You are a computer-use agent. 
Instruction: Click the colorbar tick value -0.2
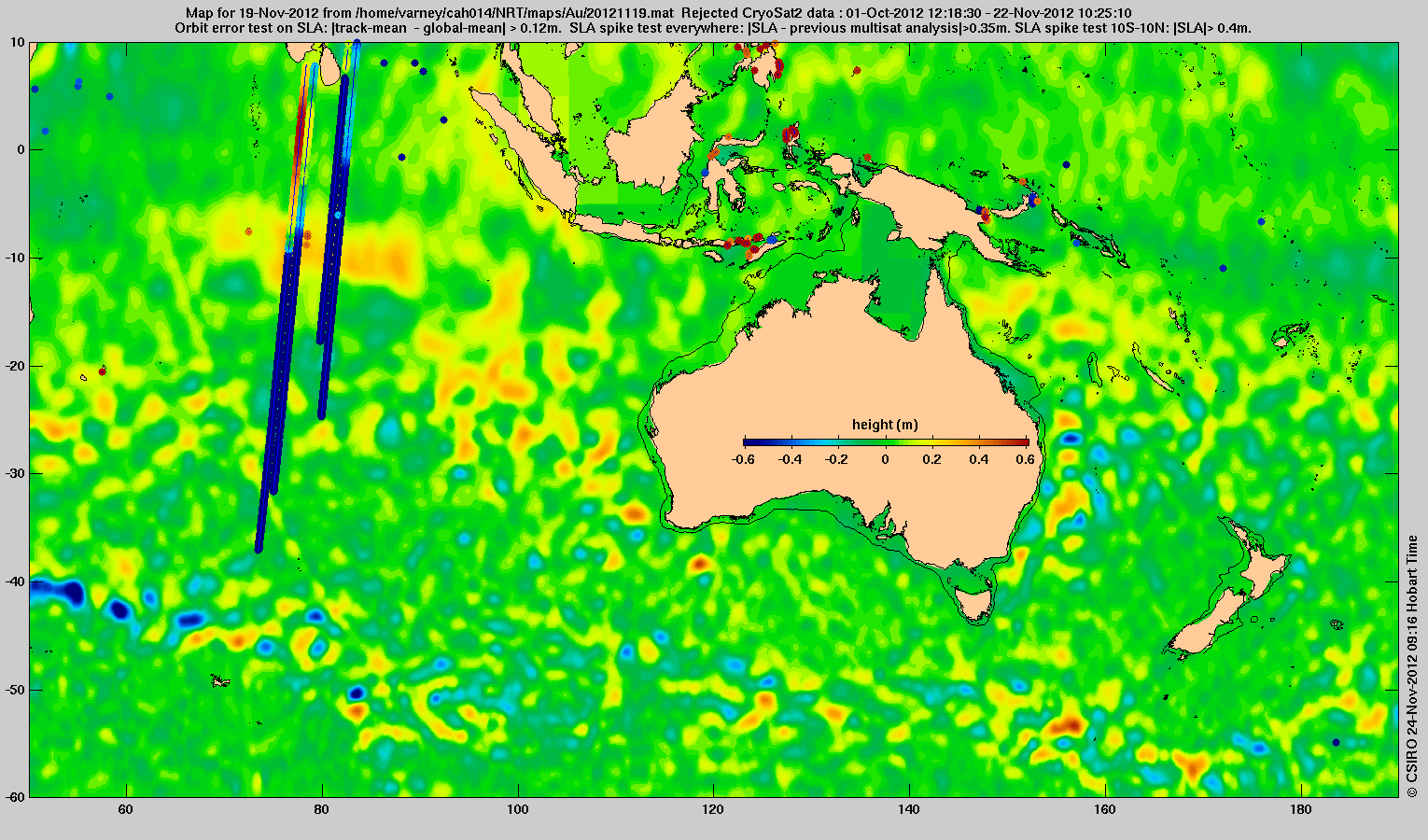838,459
